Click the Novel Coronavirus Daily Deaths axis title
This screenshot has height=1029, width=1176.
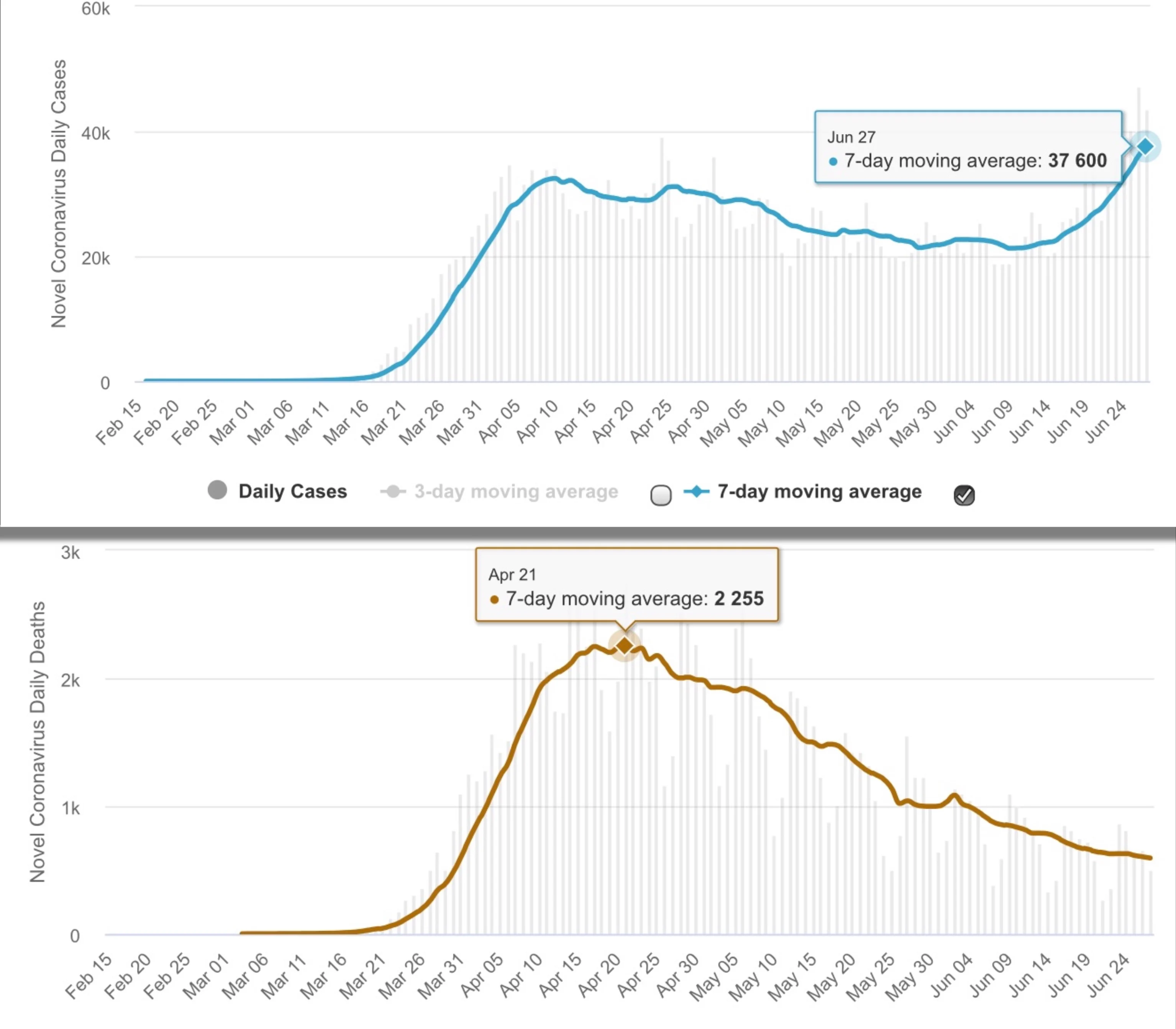pos(37,741)
